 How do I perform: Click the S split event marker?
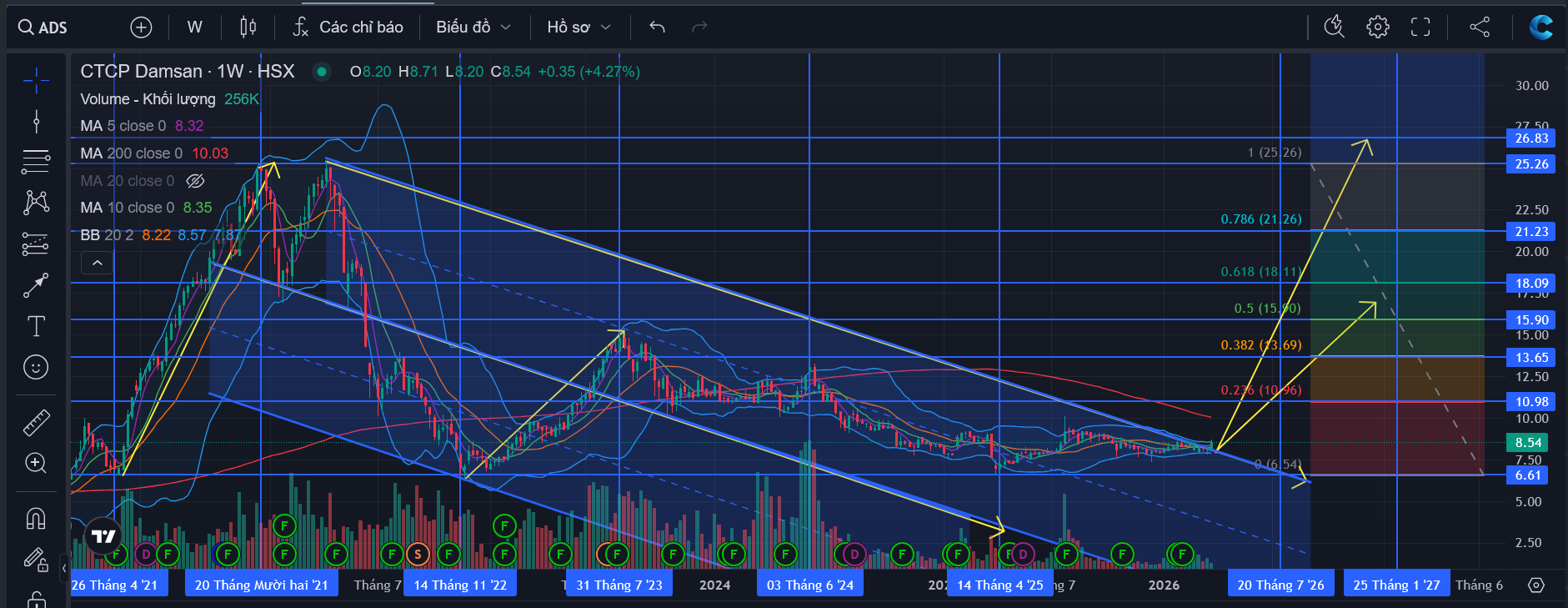coord(418,553)
